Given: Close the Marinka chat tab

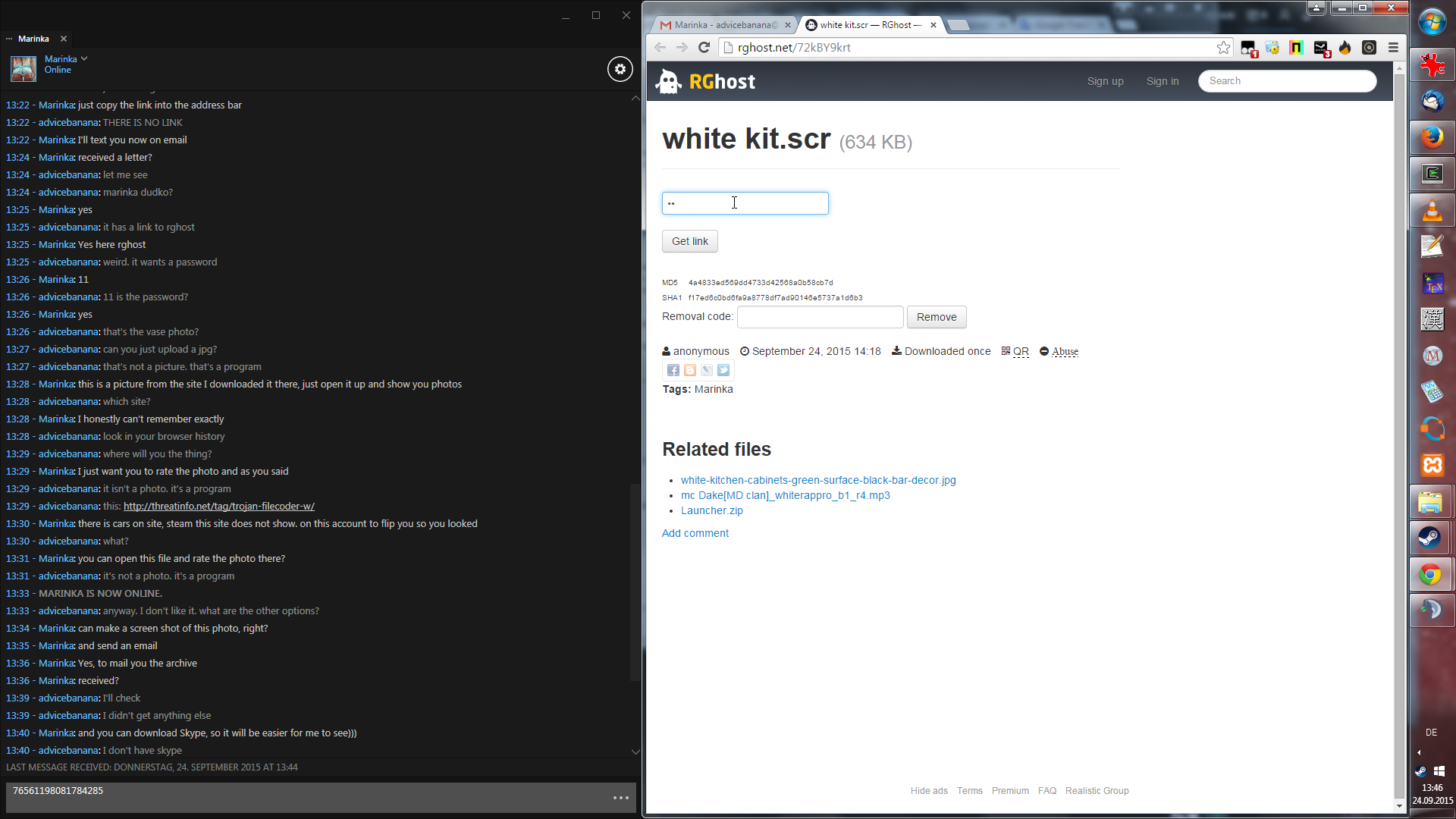Looking at the screenshot, I should tap(64, 39).
